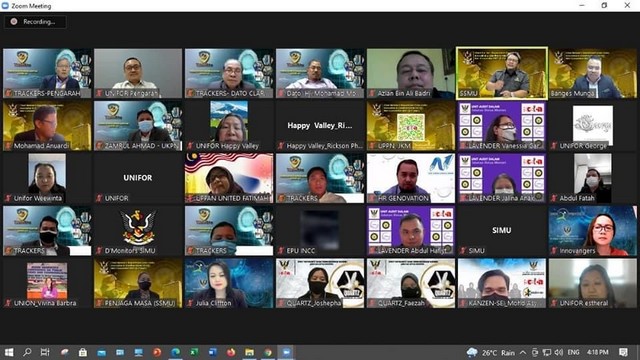This screenshot has width=640, height=360.
Task: Click the Recording... label
Action: pyautogui.click(x=39, y=22)
